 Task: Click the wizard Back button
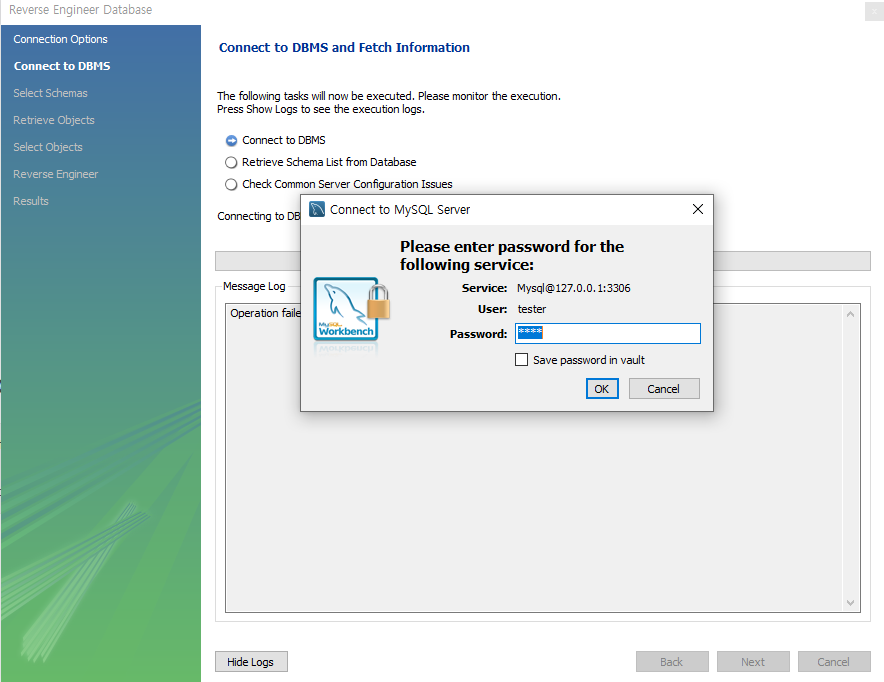[672, 662]
